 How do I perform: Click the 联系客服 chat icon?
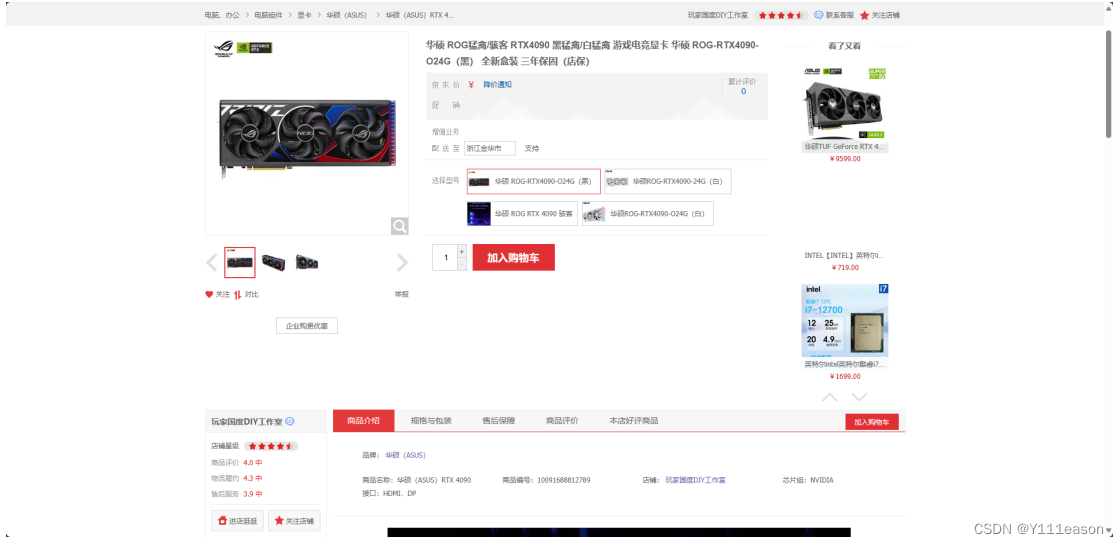819,15
